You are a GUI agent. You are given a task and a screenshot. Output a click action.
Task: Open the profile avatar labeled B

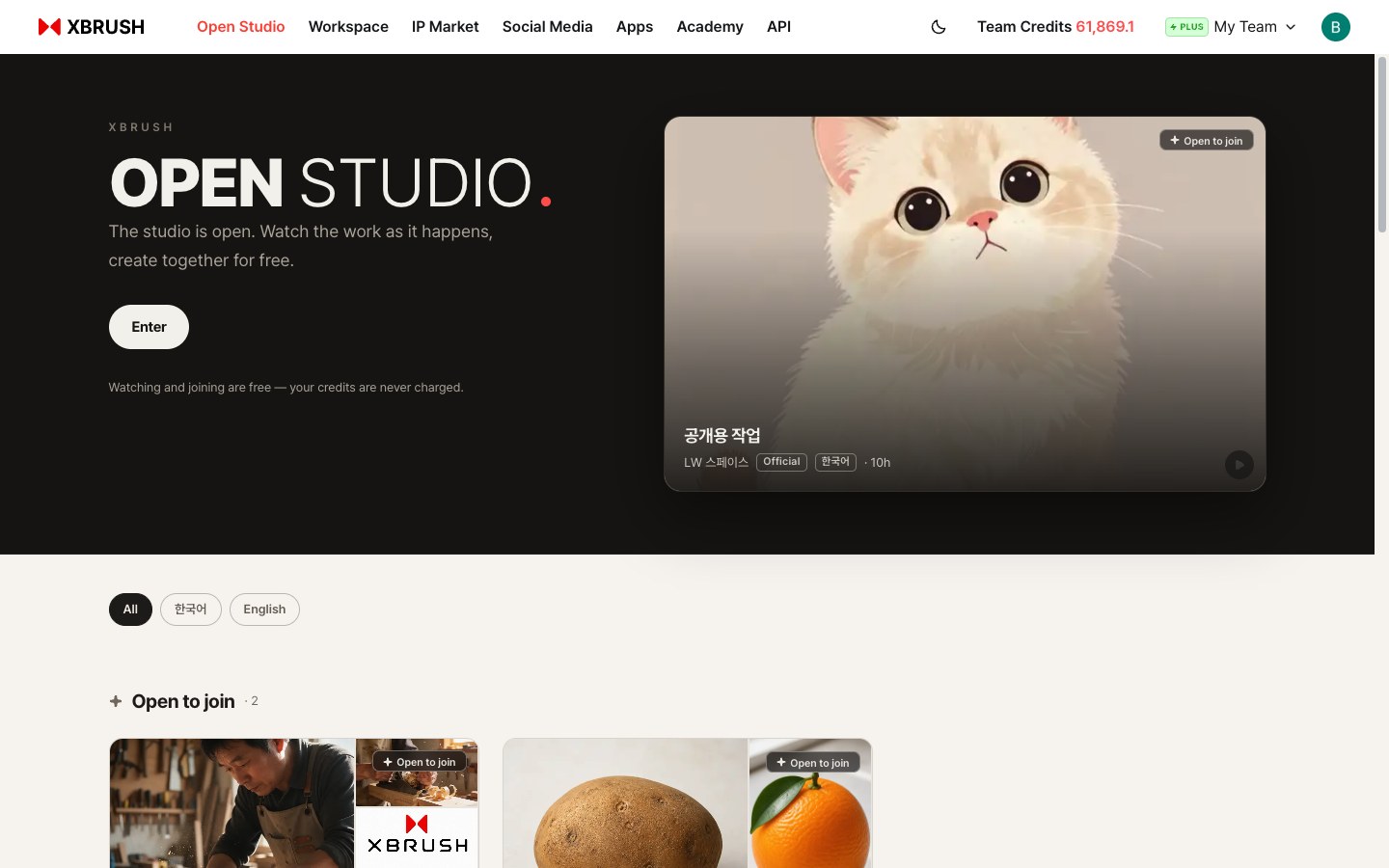[x=1335, y=27]
